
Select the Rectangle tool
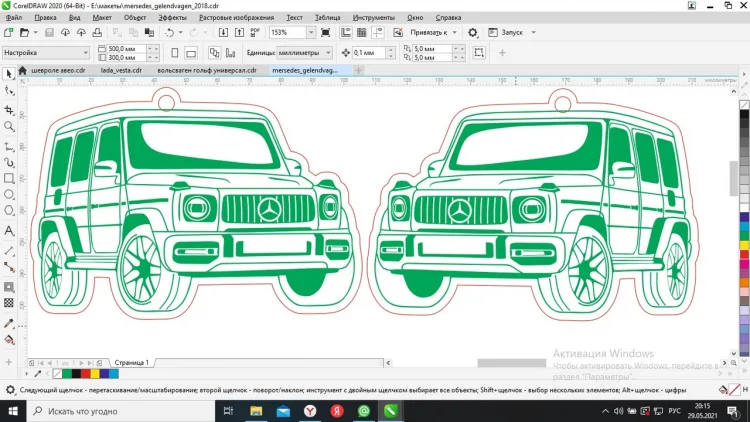point(9,178)
